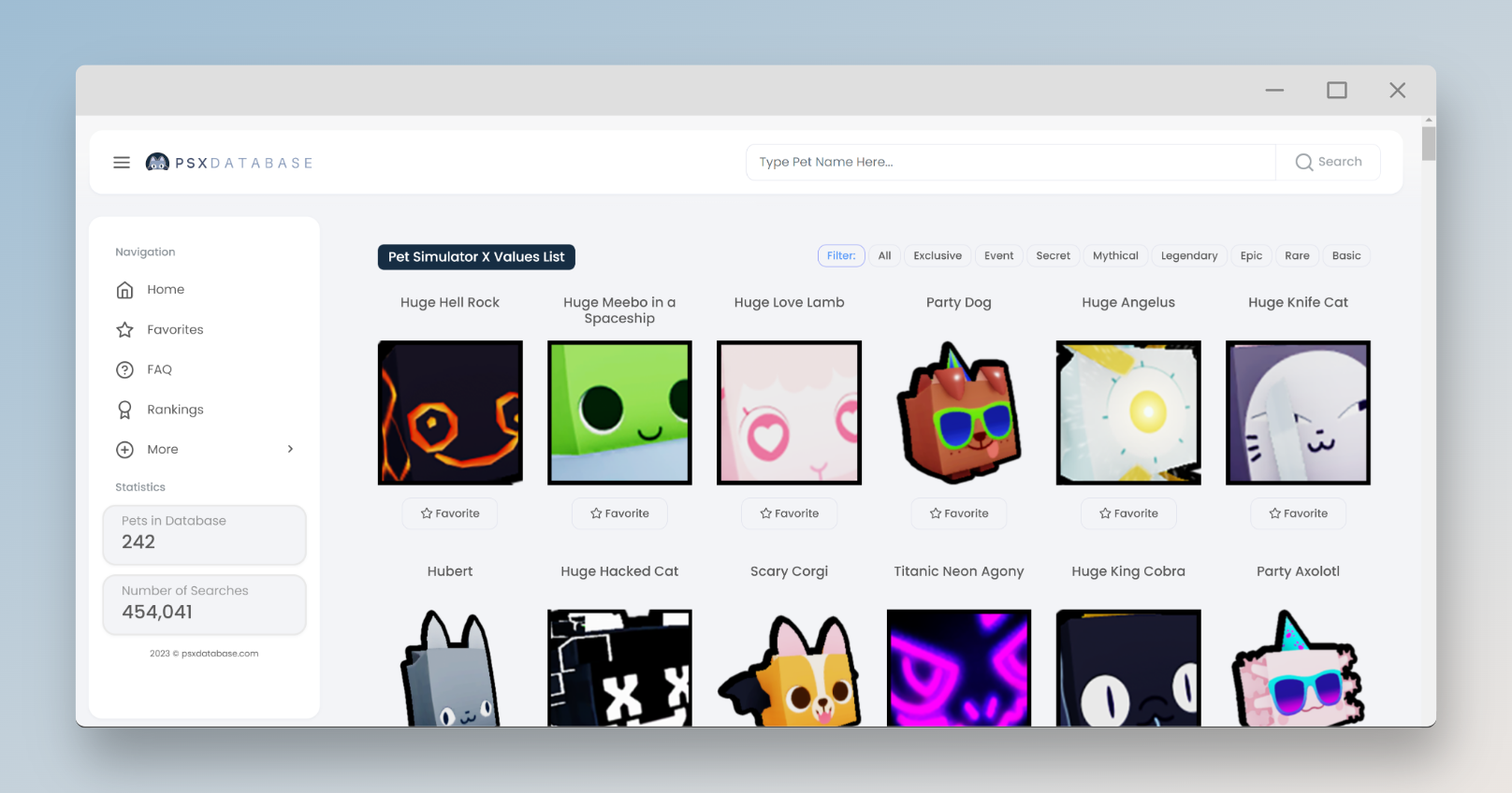The width and height of the screenshot is (1512, 793).
Task: Open the Huge Hell Rock thumbnail
Action: [450, 412]
